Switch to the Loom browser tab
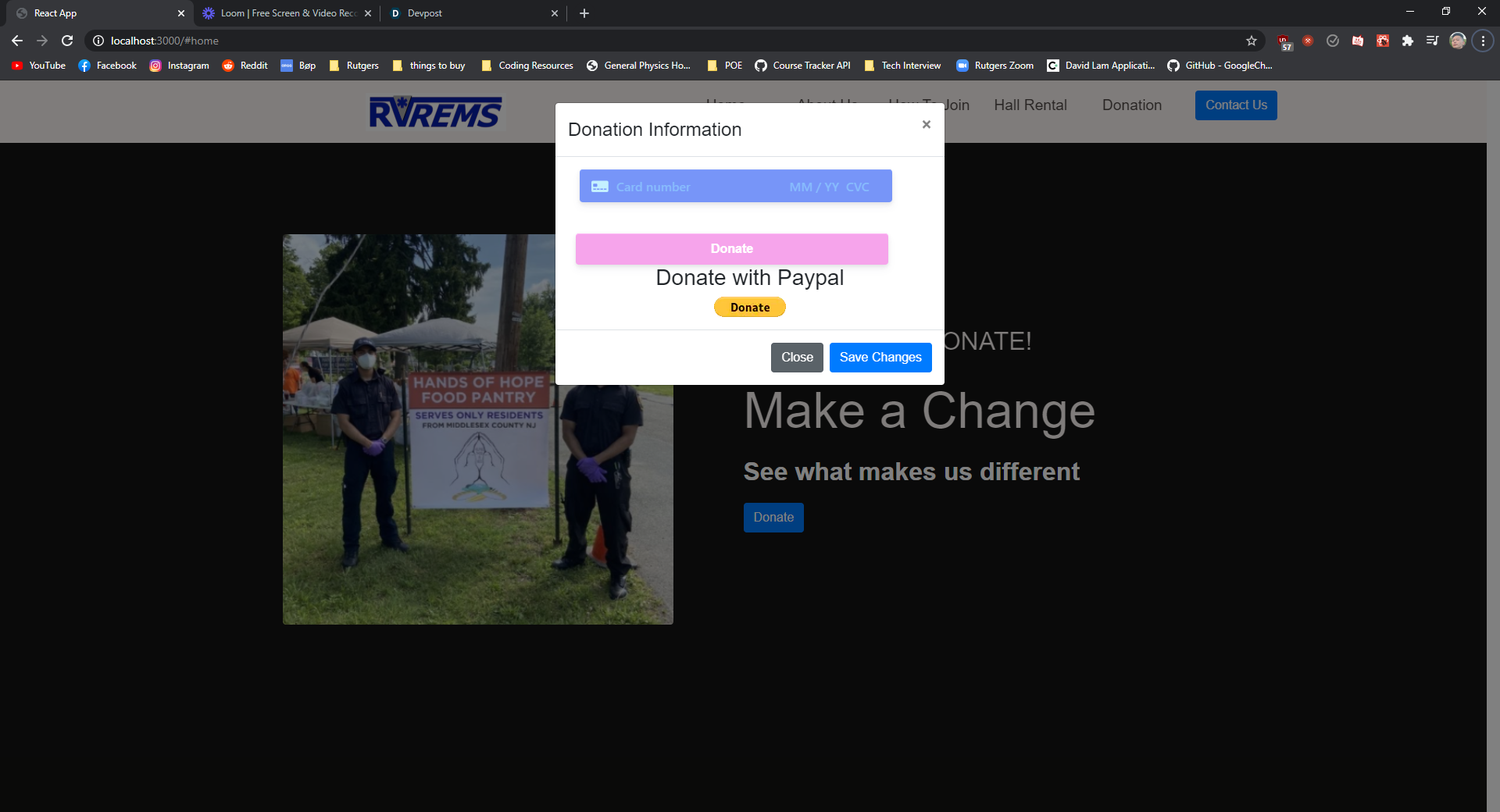1500x812 pixels. [x=285, y=13]
